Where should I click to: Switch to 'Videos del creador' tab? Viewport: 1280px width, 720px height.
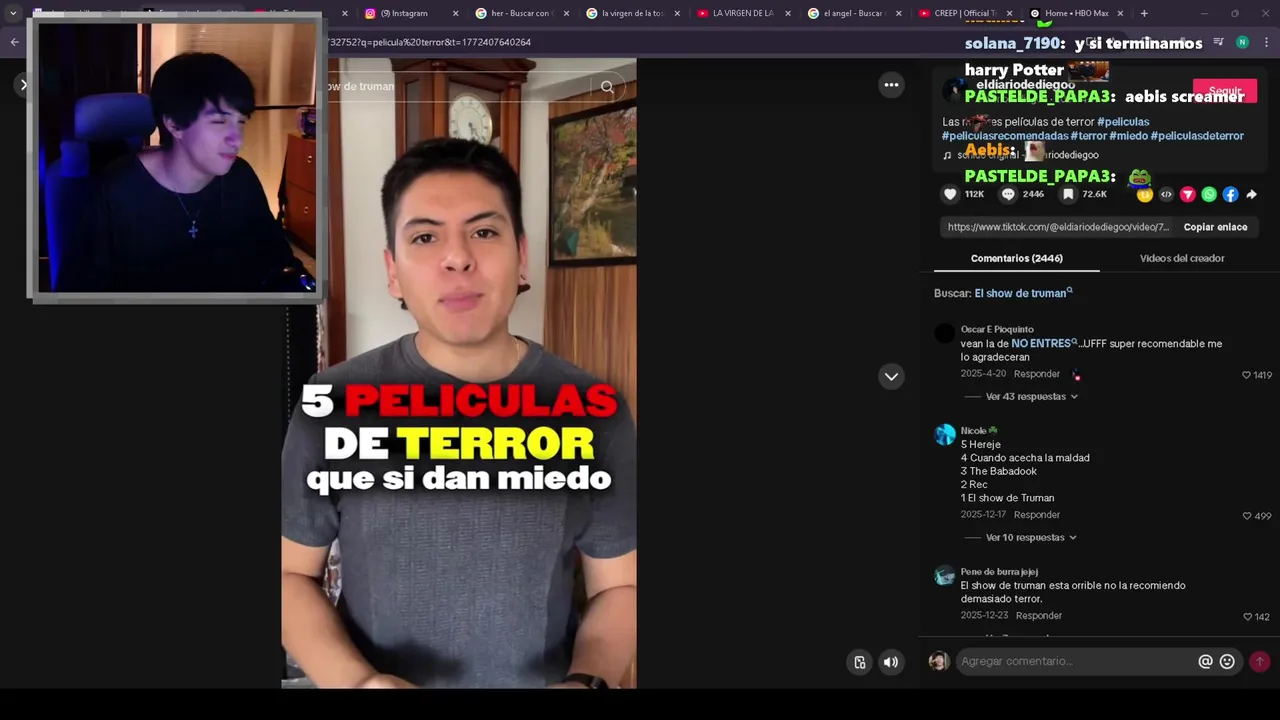click(1182, 258)
